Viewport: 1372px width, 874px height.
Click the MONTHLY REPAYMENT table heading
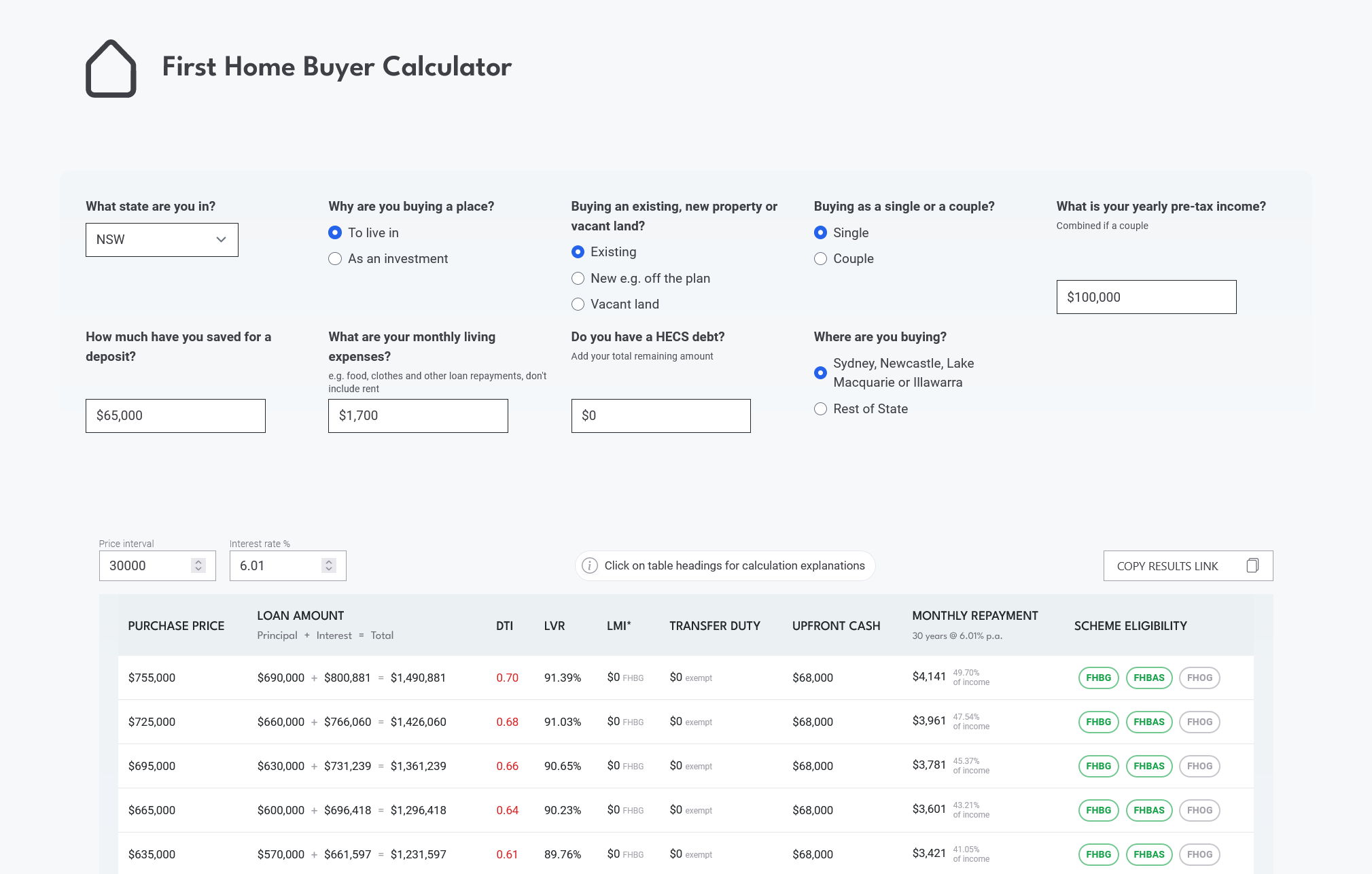click(974, 616)
